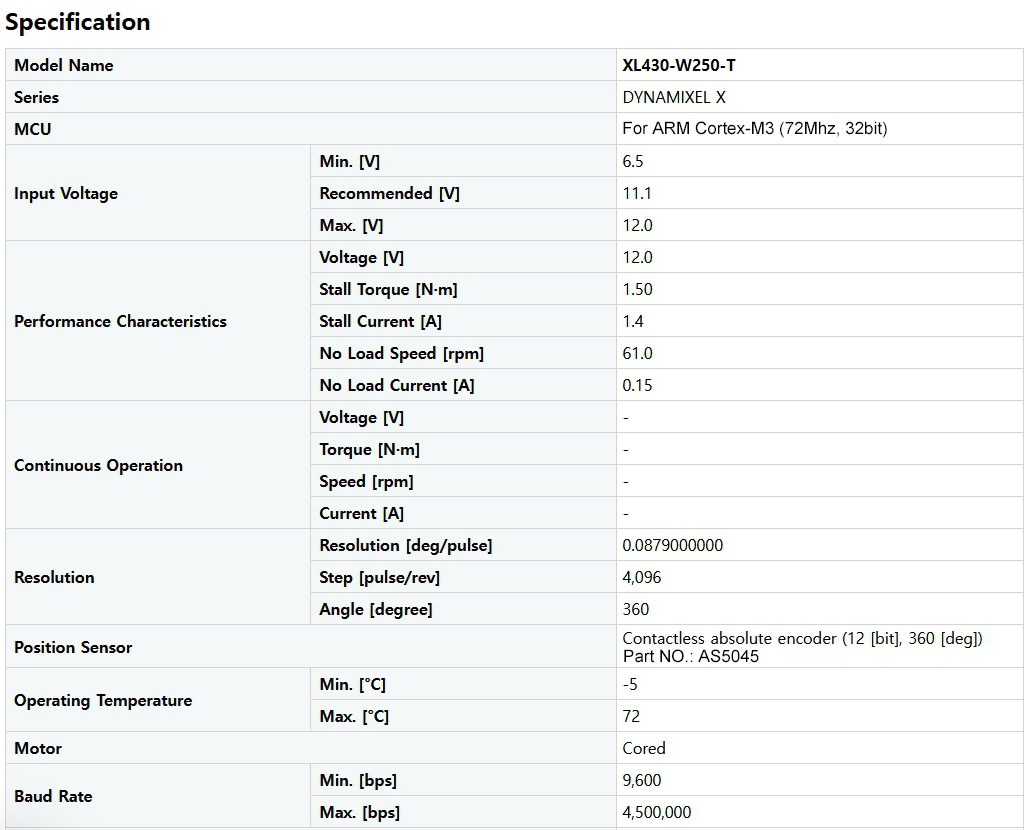The width and height of the screenshot is (1029, 830).
Task: Click the Performance Characteristics row header
Action: pos(120,321)
